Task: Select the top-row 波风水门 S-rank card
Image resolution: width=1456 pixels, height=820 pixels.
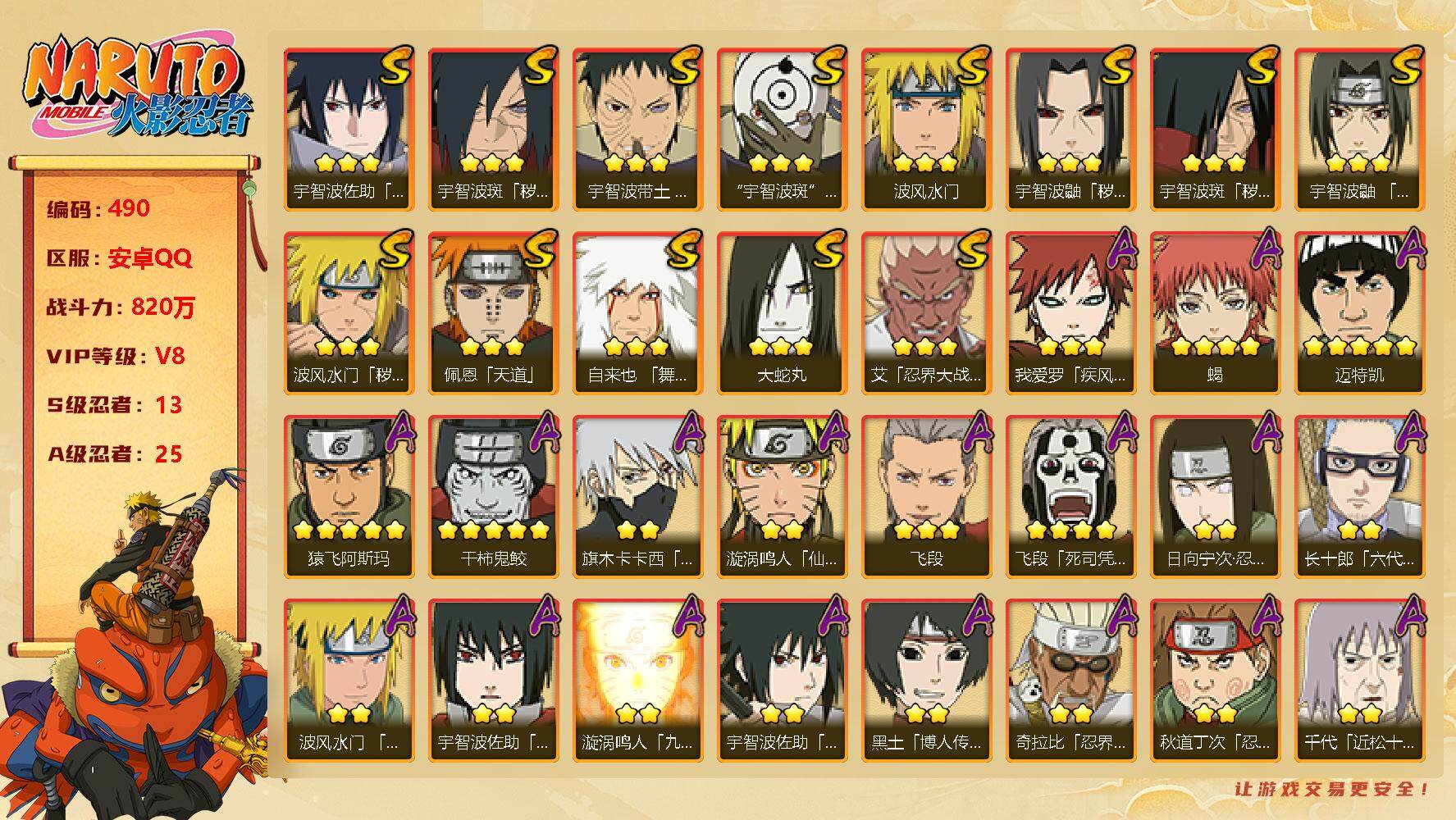Action: tap(926, 130)
